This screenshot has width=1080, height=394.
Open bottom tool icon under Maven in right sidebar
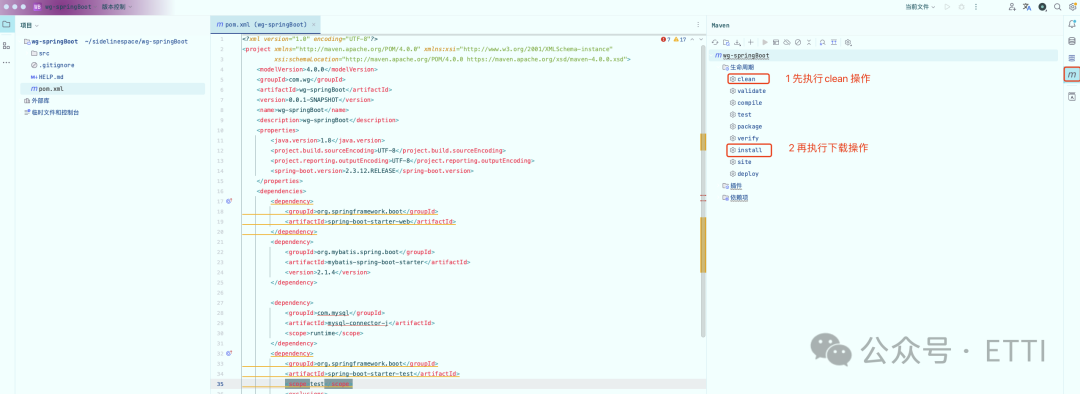click(x=1071, y=97)
